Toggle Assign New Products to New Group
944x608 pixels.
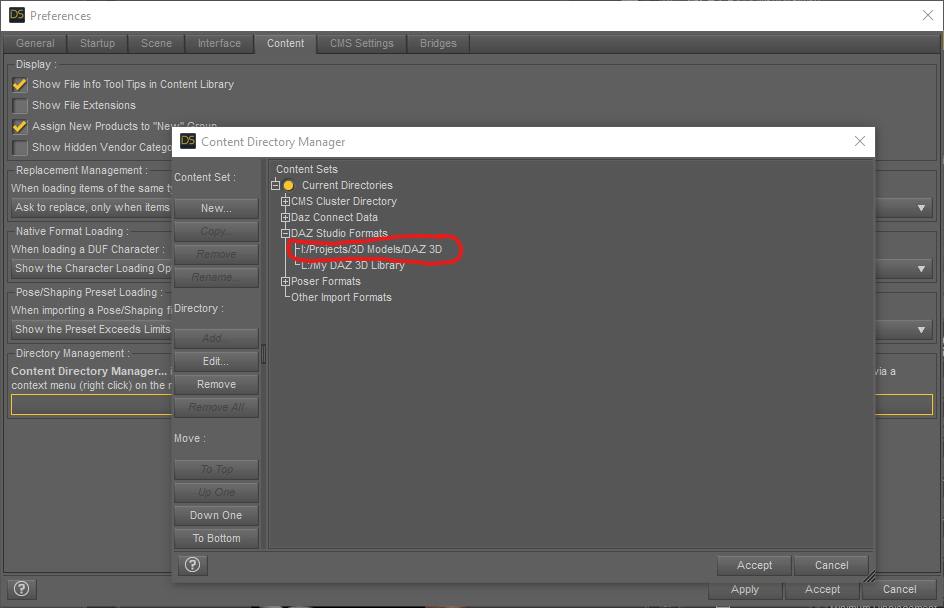click(x=20, y=126)
